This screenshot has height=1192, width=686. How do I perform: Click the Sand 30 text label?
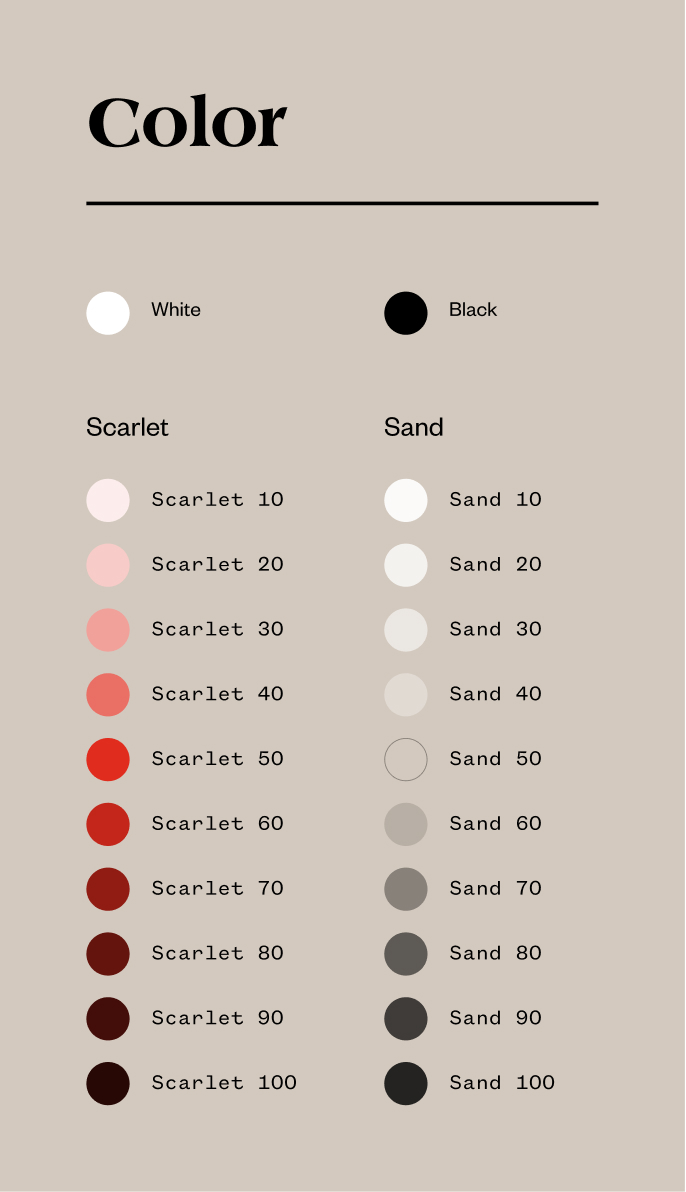click(x=495, y=629)
